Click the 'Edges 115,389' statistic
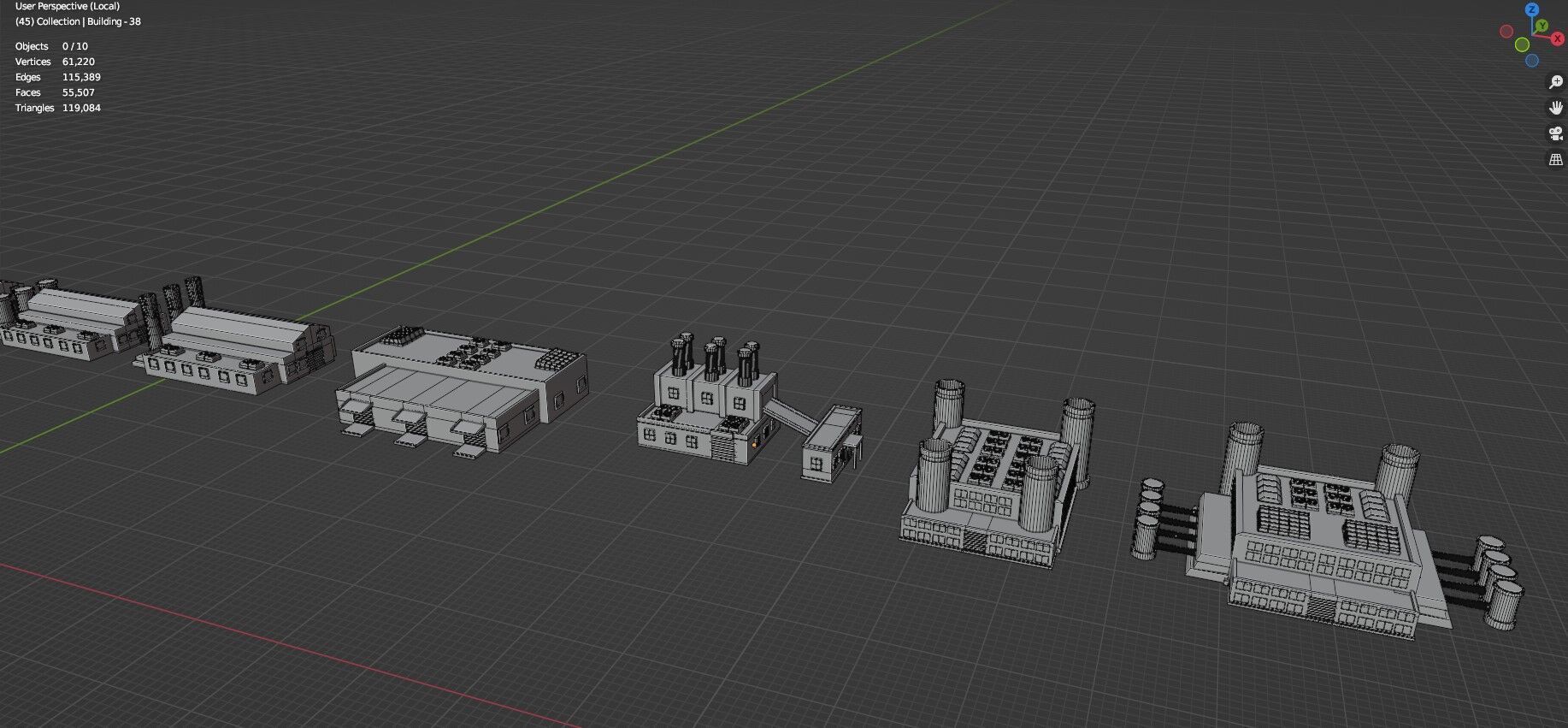 [x=58, y=77]
